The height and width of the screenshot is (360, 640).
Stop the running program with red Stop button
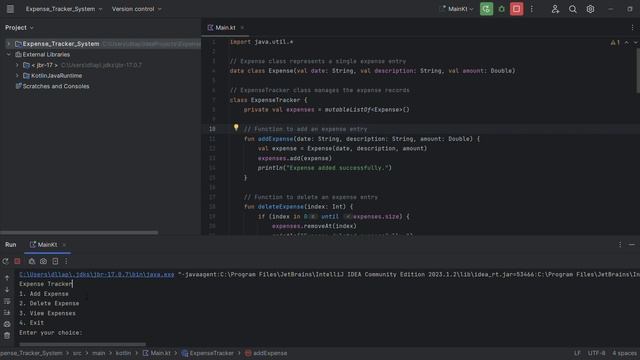coord(516,9)
